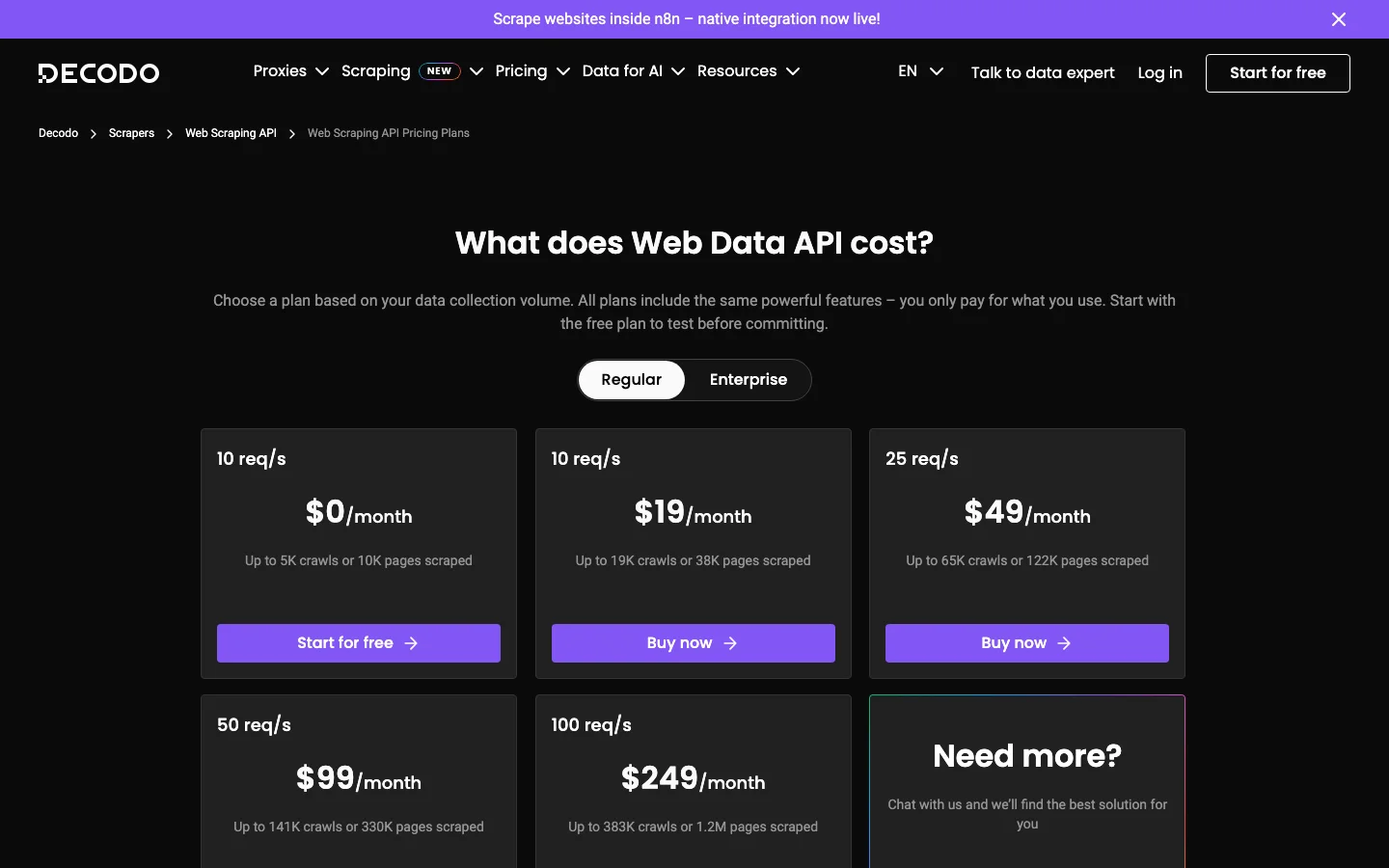The height and width of the screenshot is (868, 1389).
Task: Open the Resources menu
Action: [x=737, y=71]
